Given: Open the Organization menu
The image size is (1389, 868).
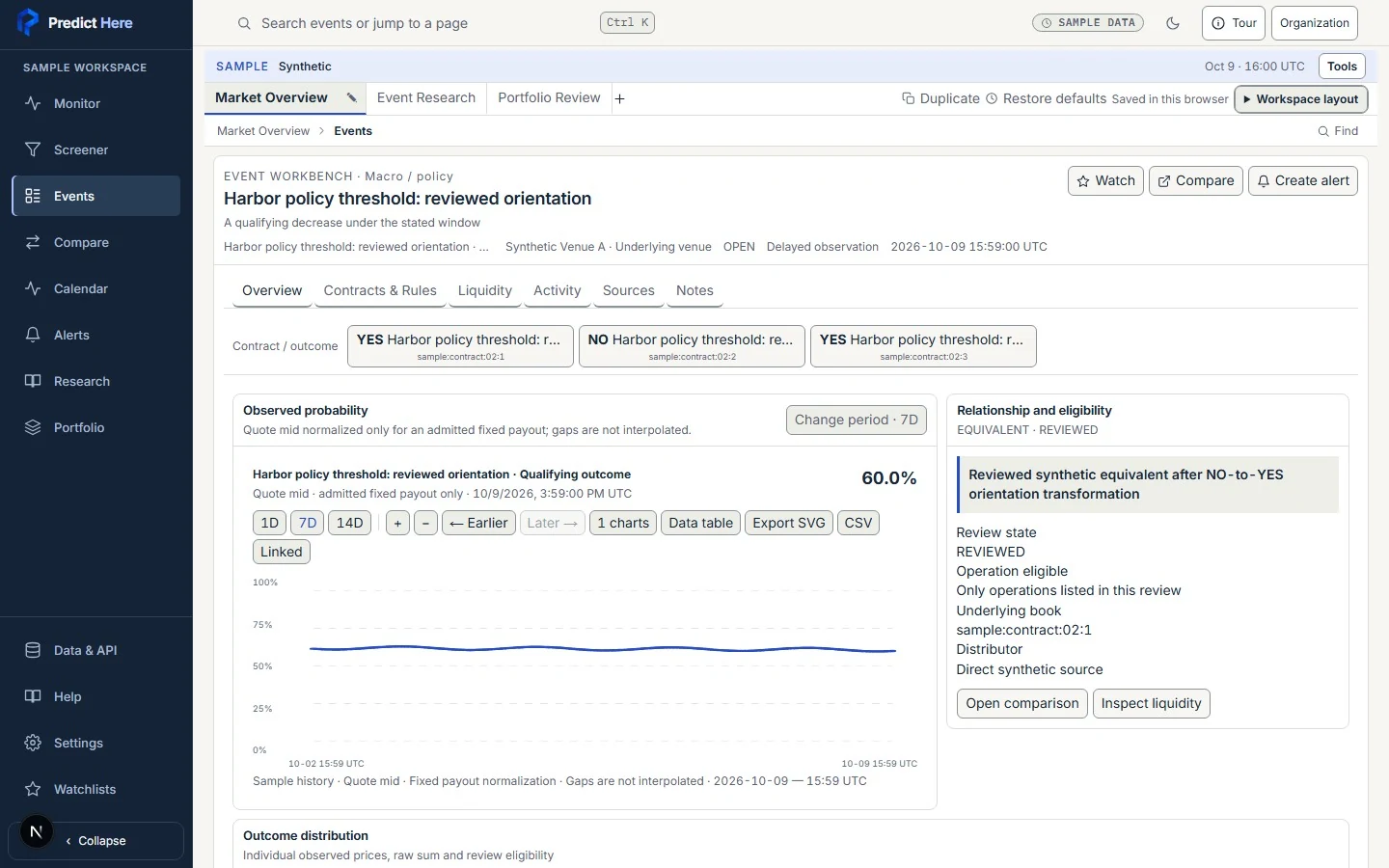Looking at the screenshot, I should click(x=1315, y=23).
